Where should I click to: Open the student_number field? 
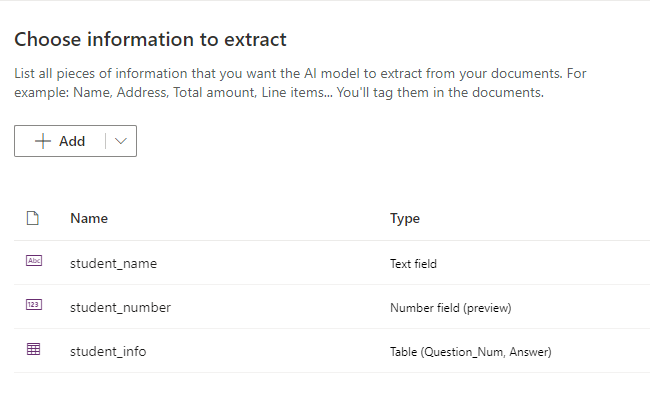tap(120, 307)
